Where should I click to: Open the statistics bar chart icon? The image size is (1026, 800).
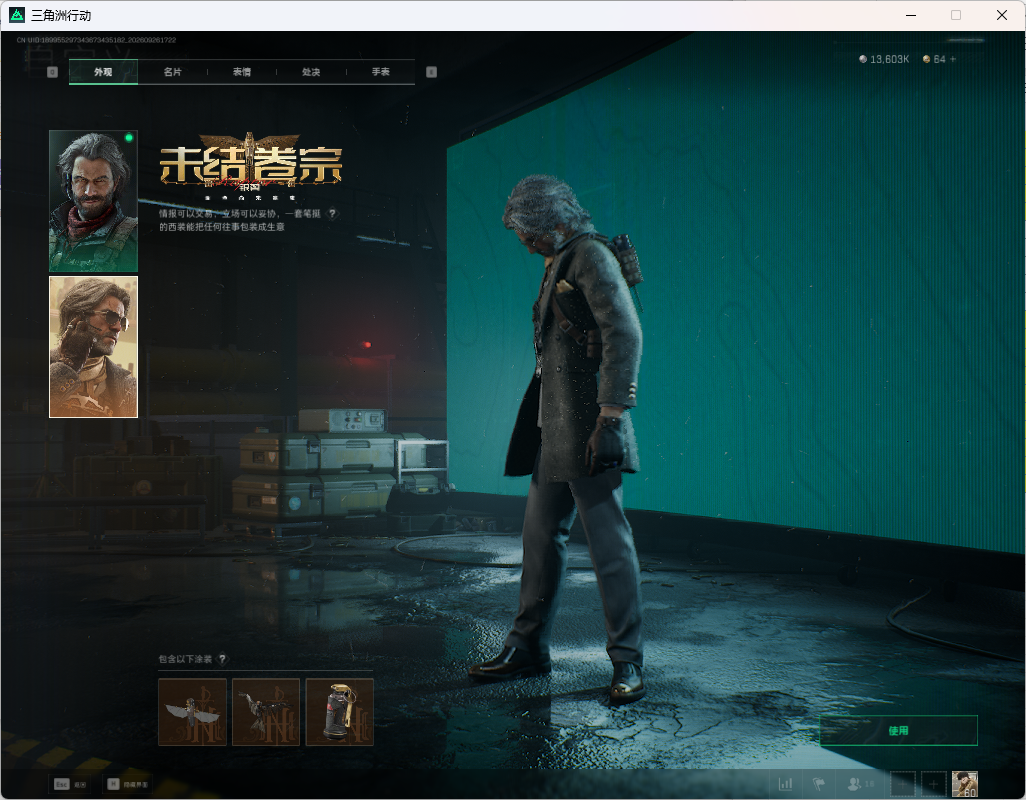point(785,784)
